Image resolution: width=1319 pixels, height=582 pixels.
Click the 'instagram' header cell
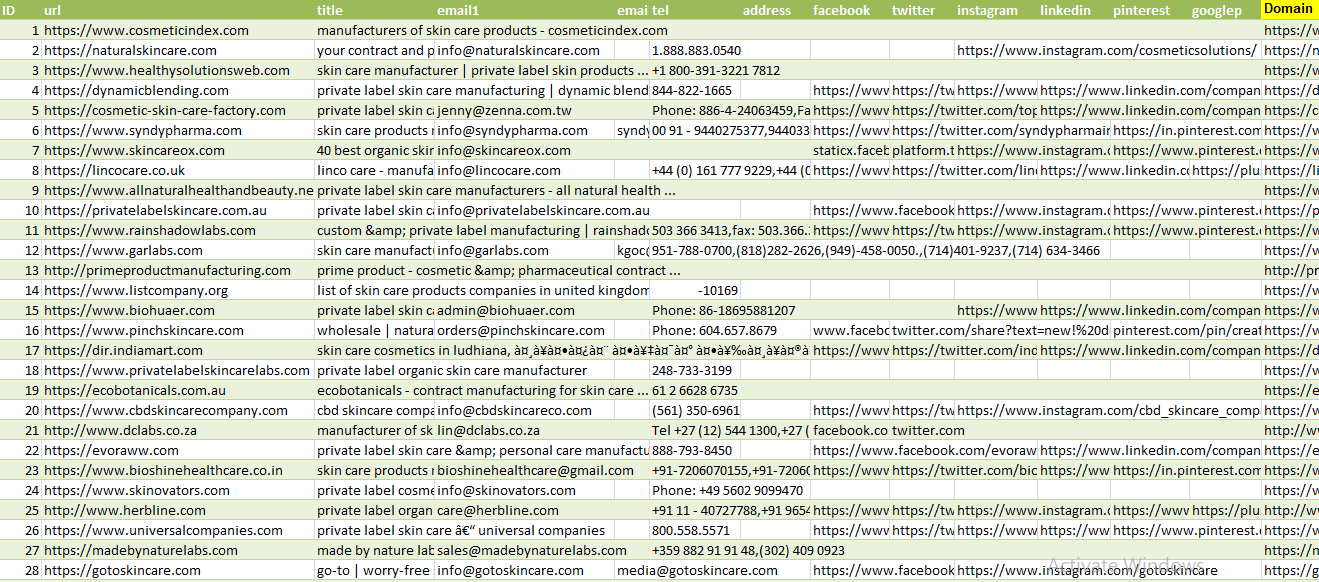point(996,10)
